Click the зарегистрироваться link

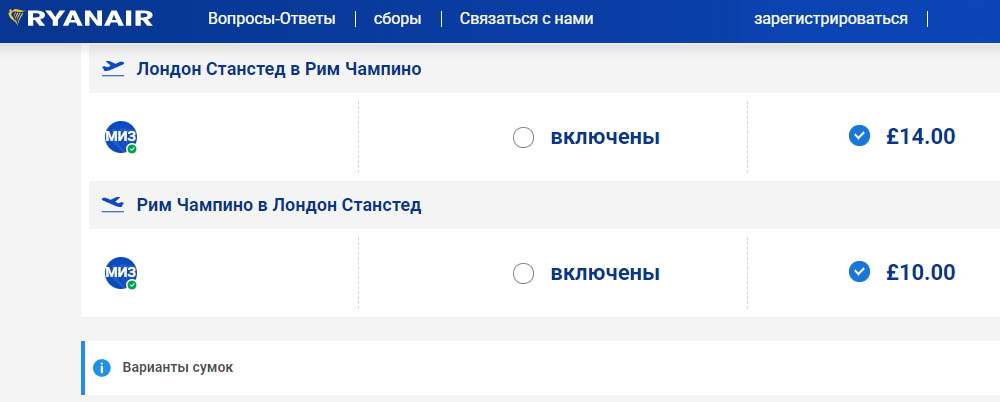tap(830, 19)
